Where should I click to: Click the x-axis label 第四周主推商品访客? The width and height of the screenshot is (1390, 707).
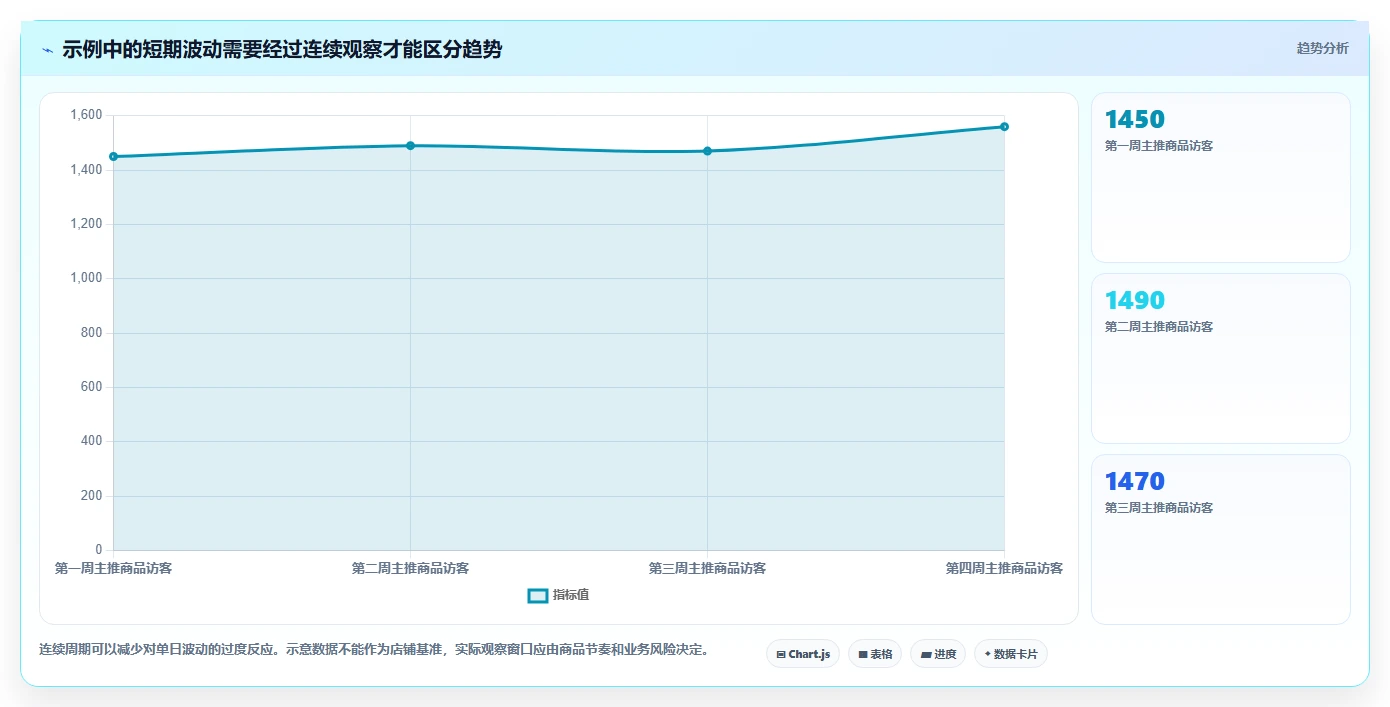pyautogui.click(x=1004, y=568)
